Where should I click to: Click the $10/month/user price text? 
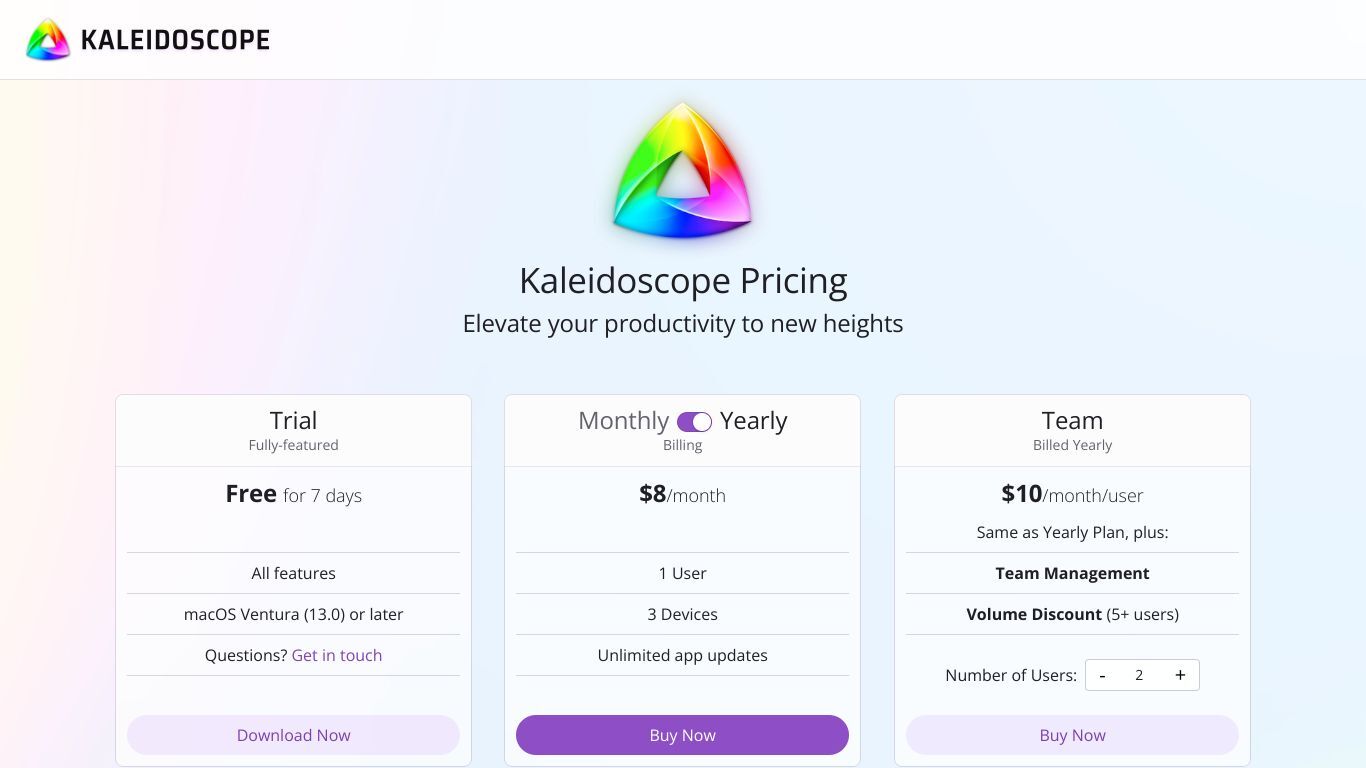[1072, 494]
